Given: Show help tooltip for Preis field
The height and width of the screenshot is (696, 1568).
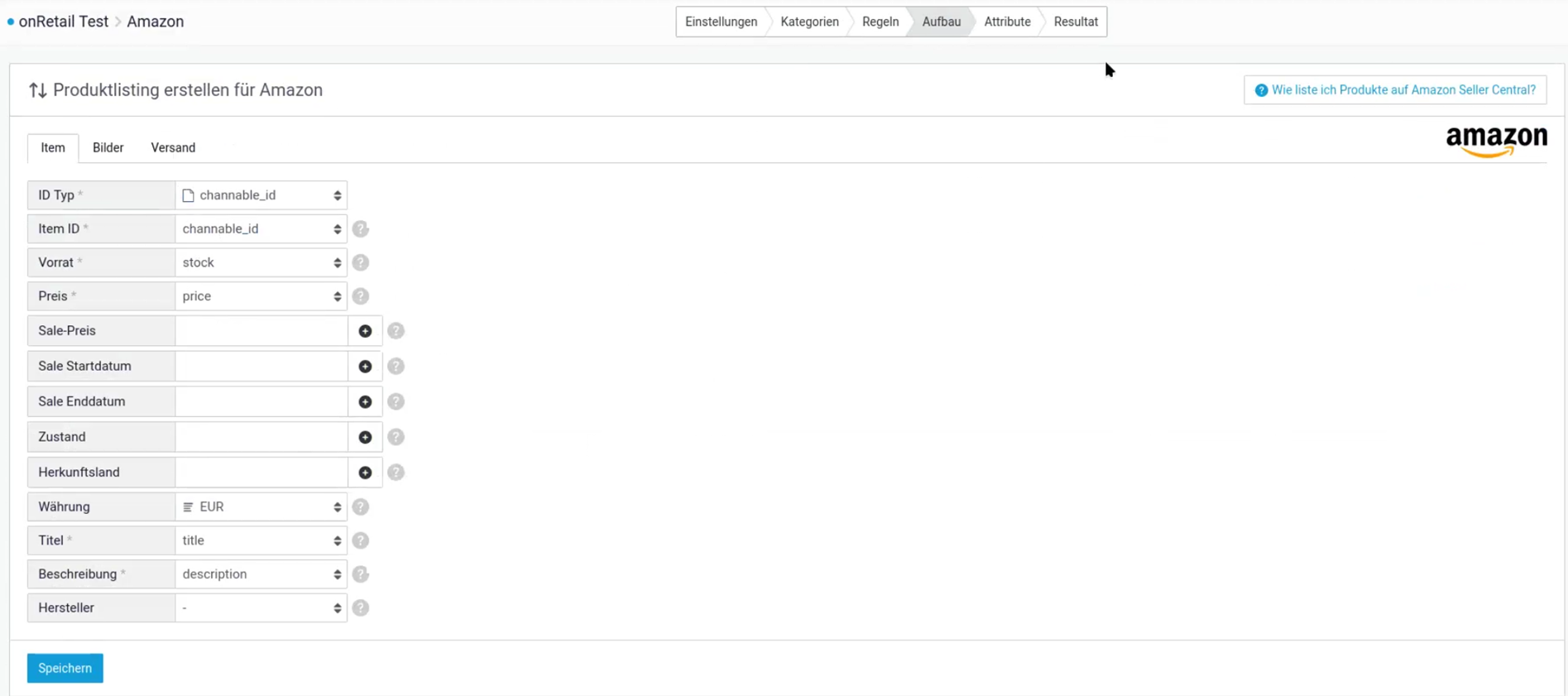Looking at the screenshot, I should (x=361, y=296).
